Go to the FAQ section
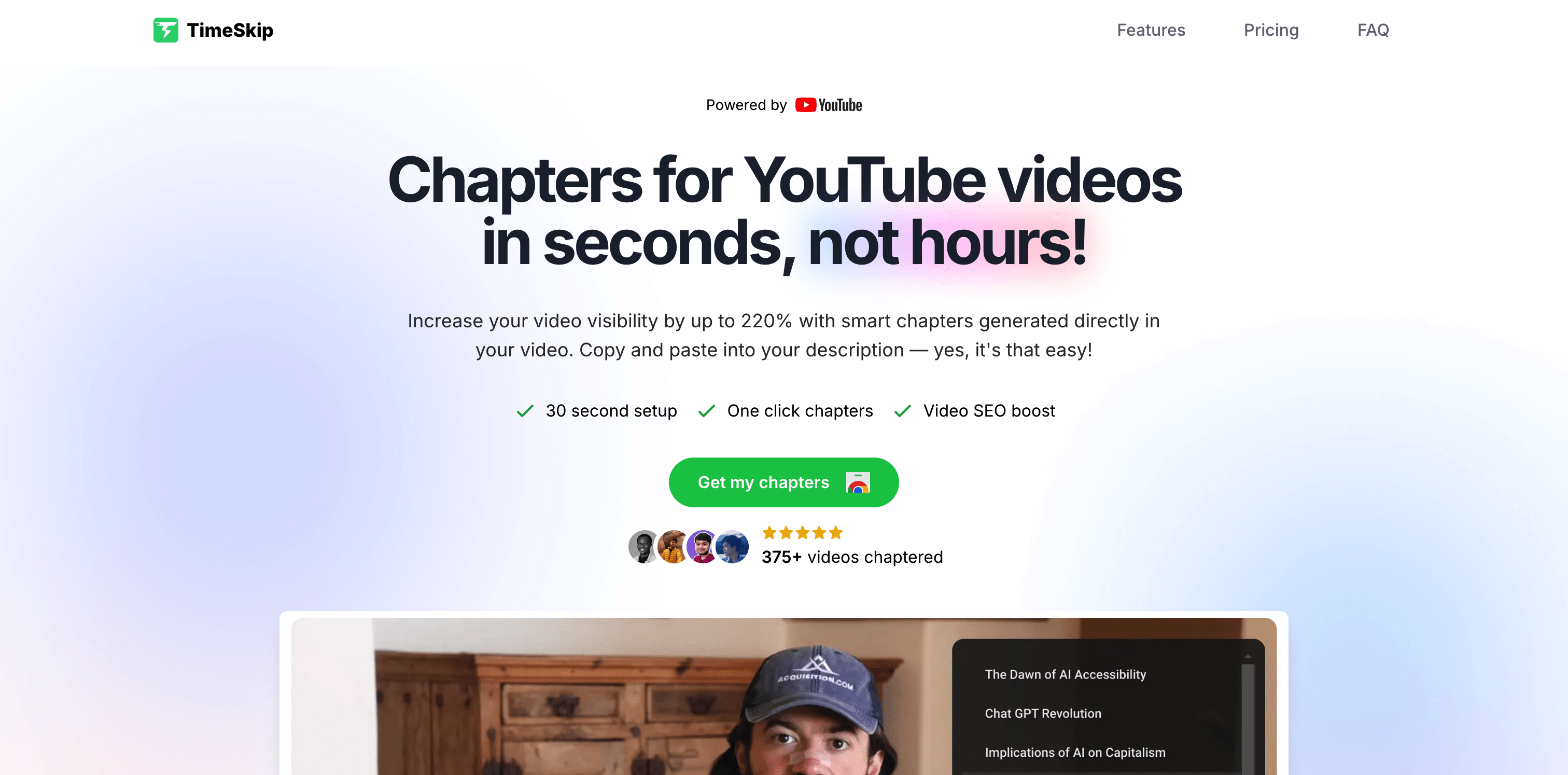This screenshot has height=775, width=1568. (1373, 30)
